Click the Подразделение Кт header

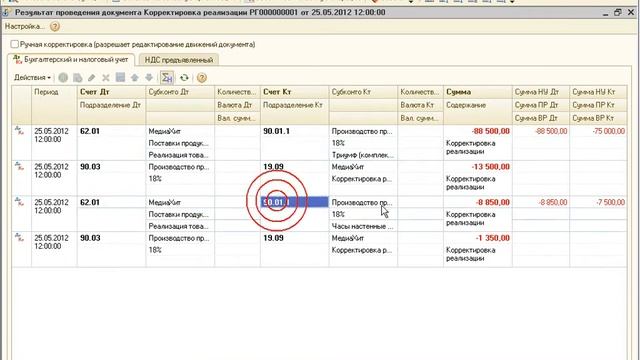click(294, 105)
